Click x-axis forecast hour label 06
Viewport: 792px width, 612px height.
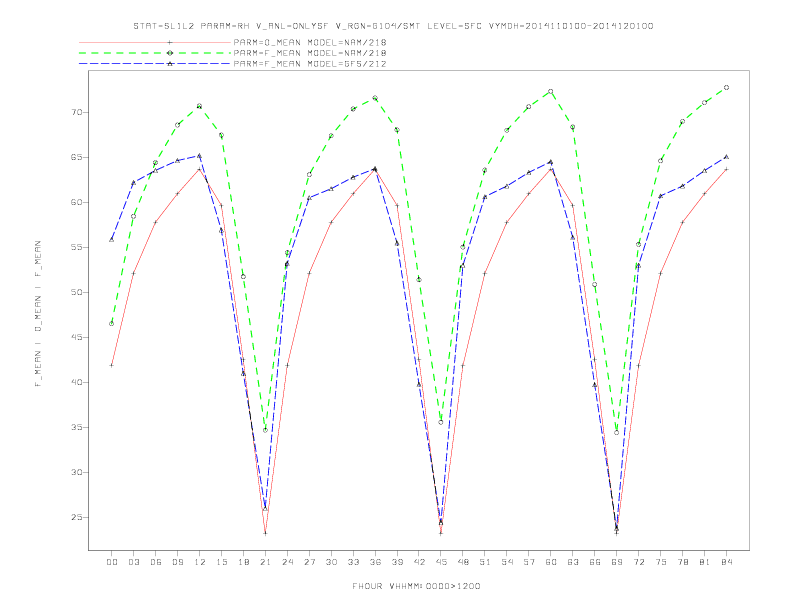(x=156, y=562)
